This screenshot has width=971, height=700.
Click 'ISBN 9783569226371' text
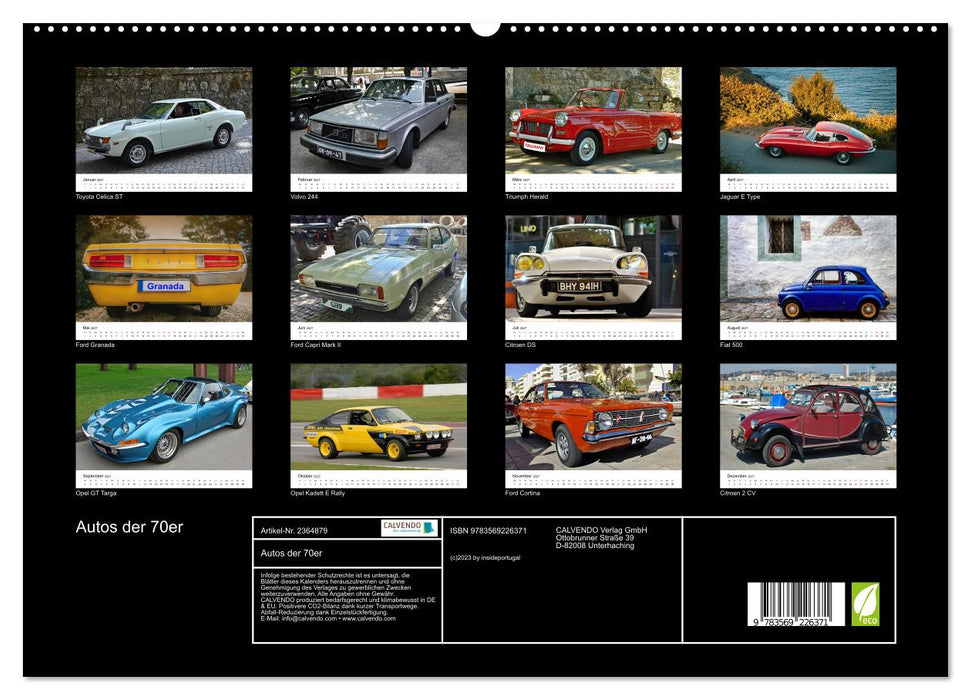489,531
